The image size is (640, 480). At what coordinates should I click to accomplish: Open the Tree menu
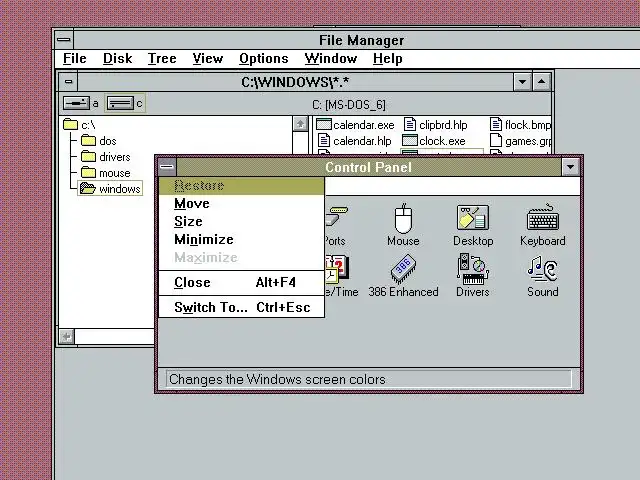[162, 58]
